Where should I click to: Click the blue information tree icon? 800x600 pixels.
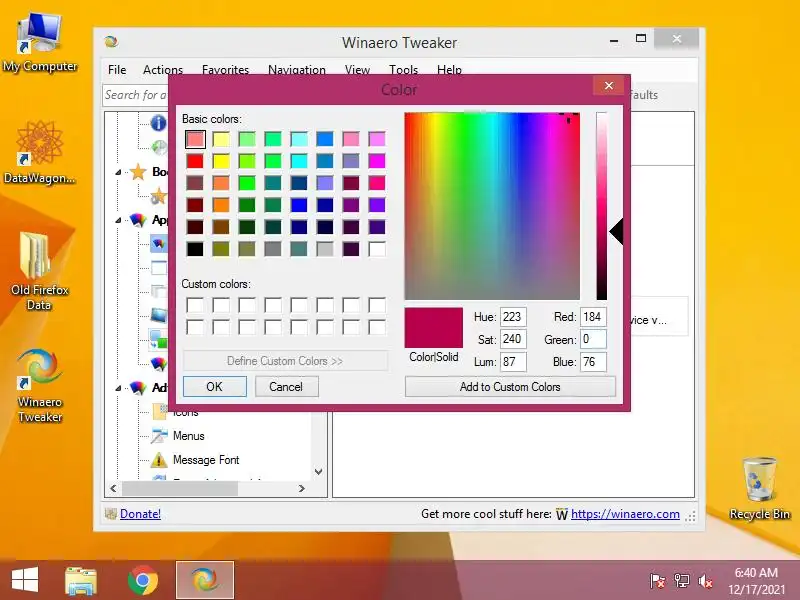point(158,122)
